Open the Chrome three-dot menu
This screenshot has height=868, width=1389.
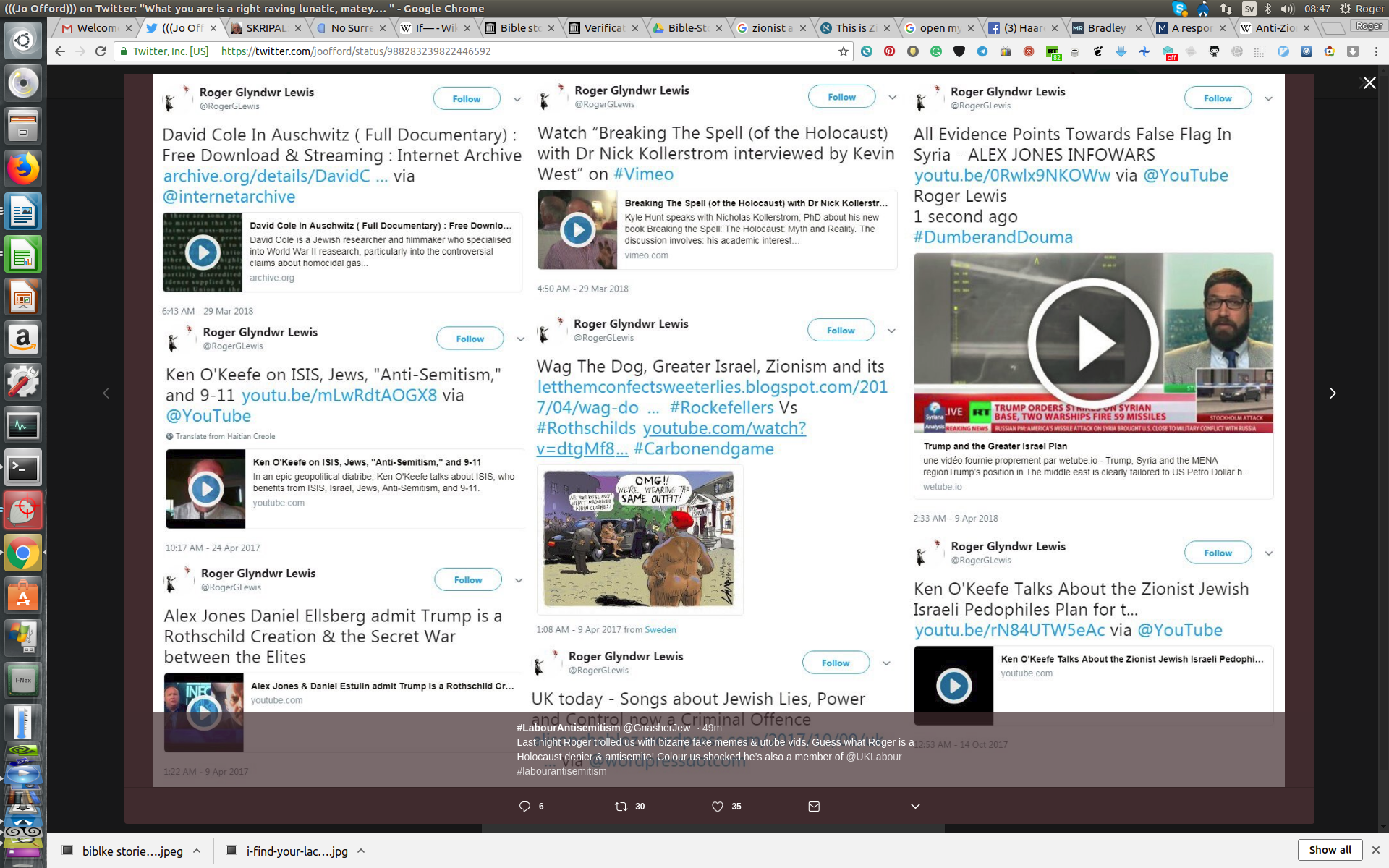click(x=1376, y=51)
